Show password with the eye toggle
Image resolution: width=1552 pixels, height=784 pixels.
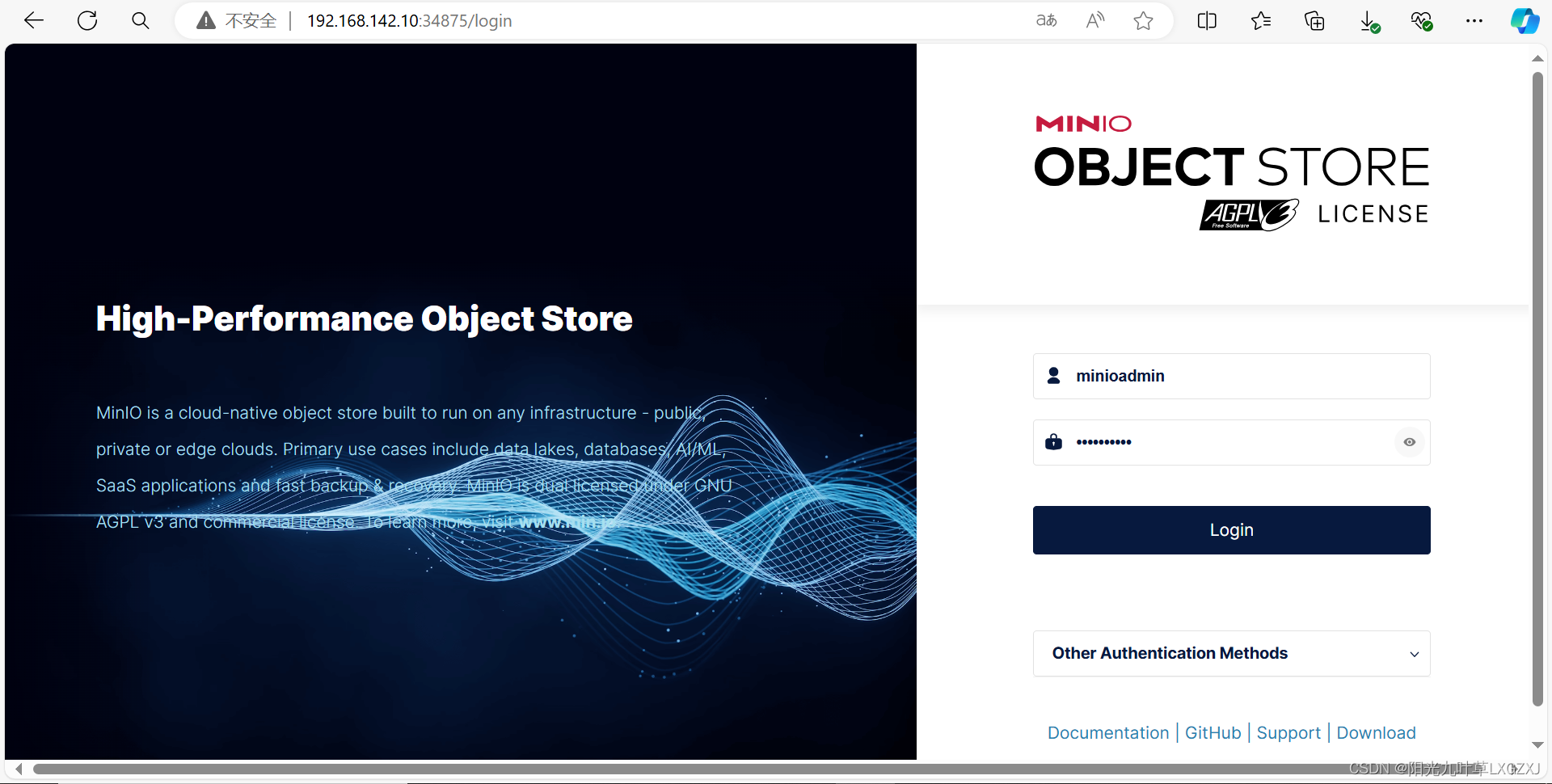coord(1410,442)
